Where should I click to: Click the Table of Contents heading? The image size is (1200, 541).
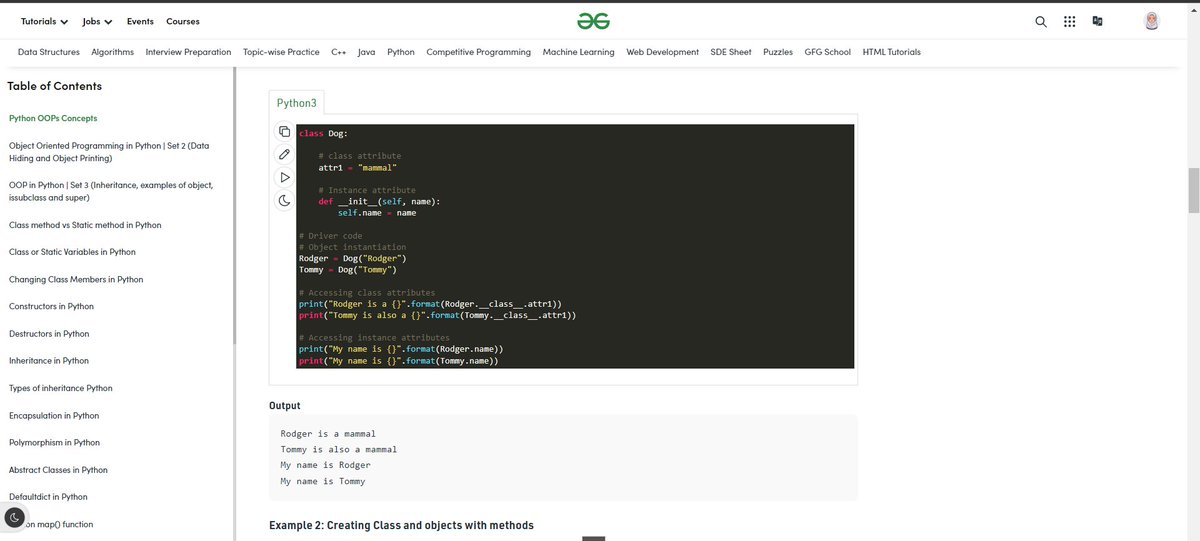tap(54, 86)
